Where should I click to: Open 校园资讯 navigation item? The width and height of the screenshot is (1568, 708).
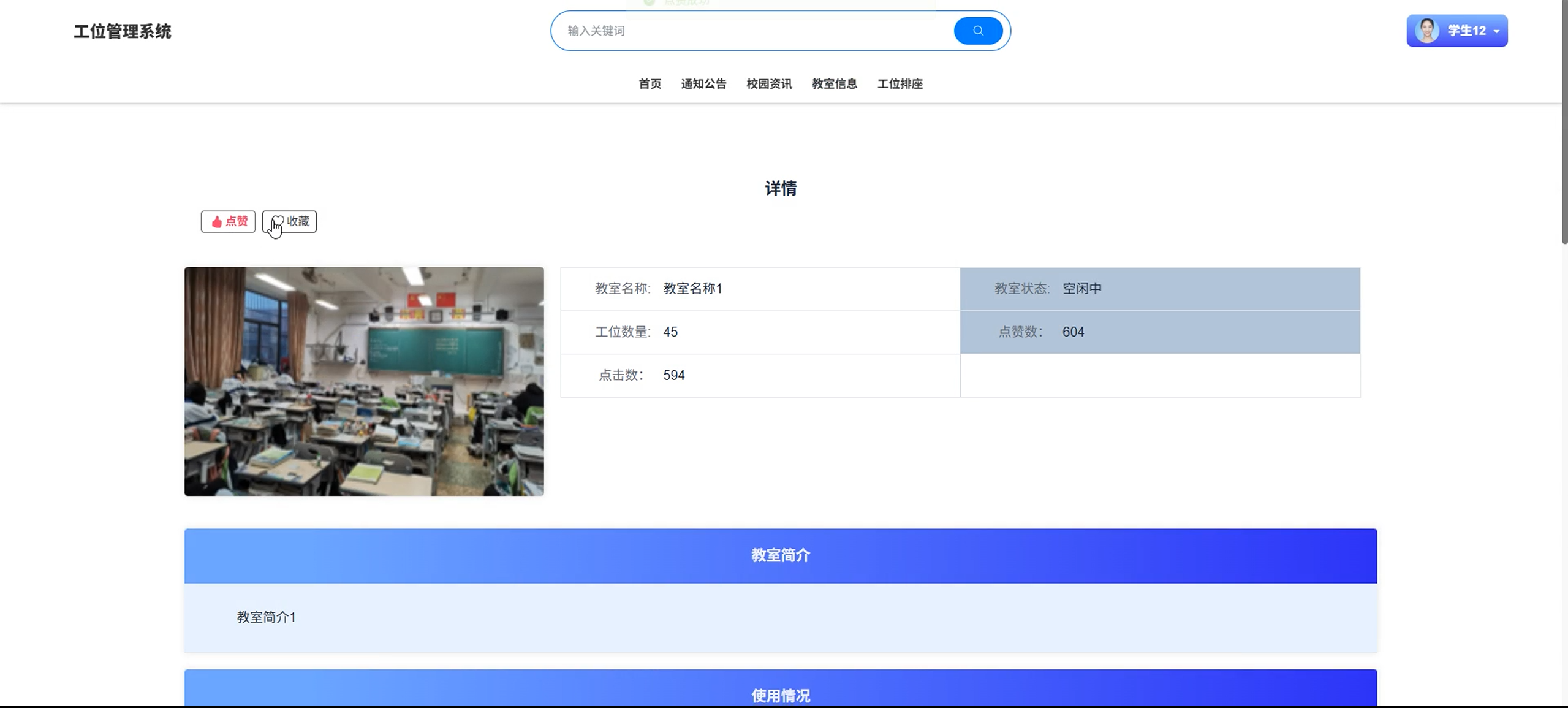[x=769, y=84]
